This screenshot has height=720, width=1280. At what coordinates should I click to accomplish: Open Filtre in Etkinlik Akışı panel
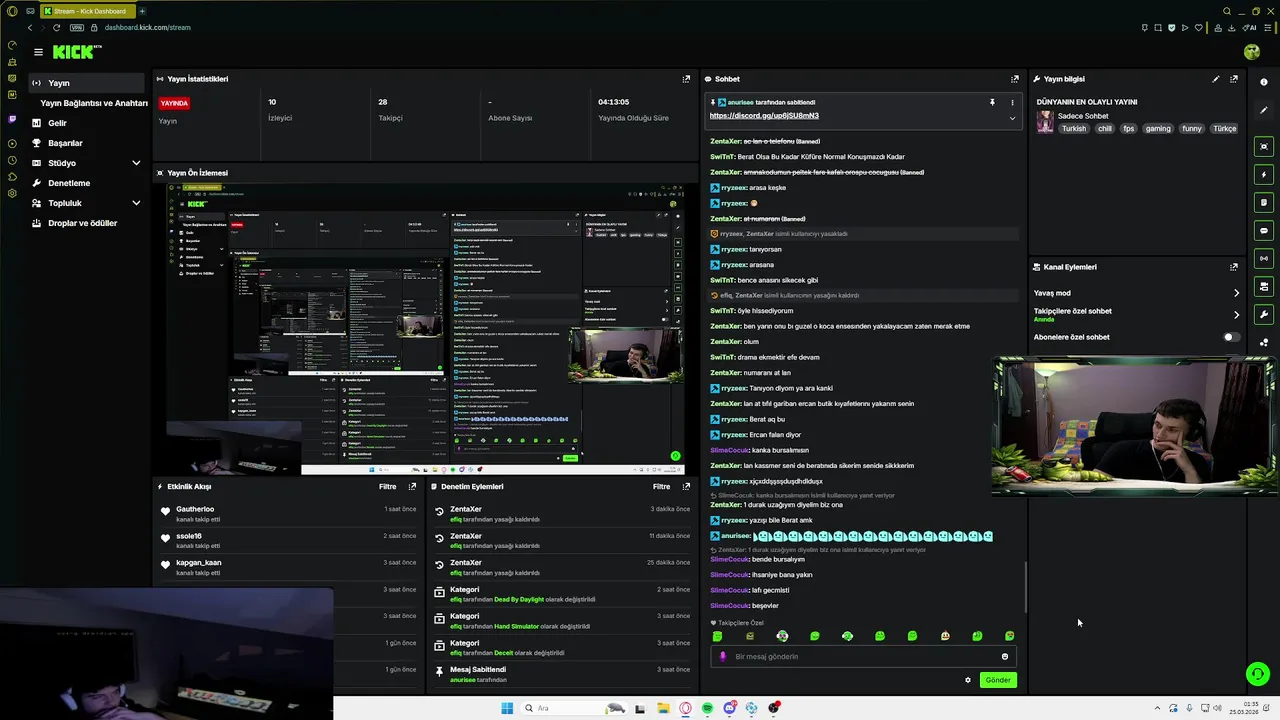tap(388, 487)
